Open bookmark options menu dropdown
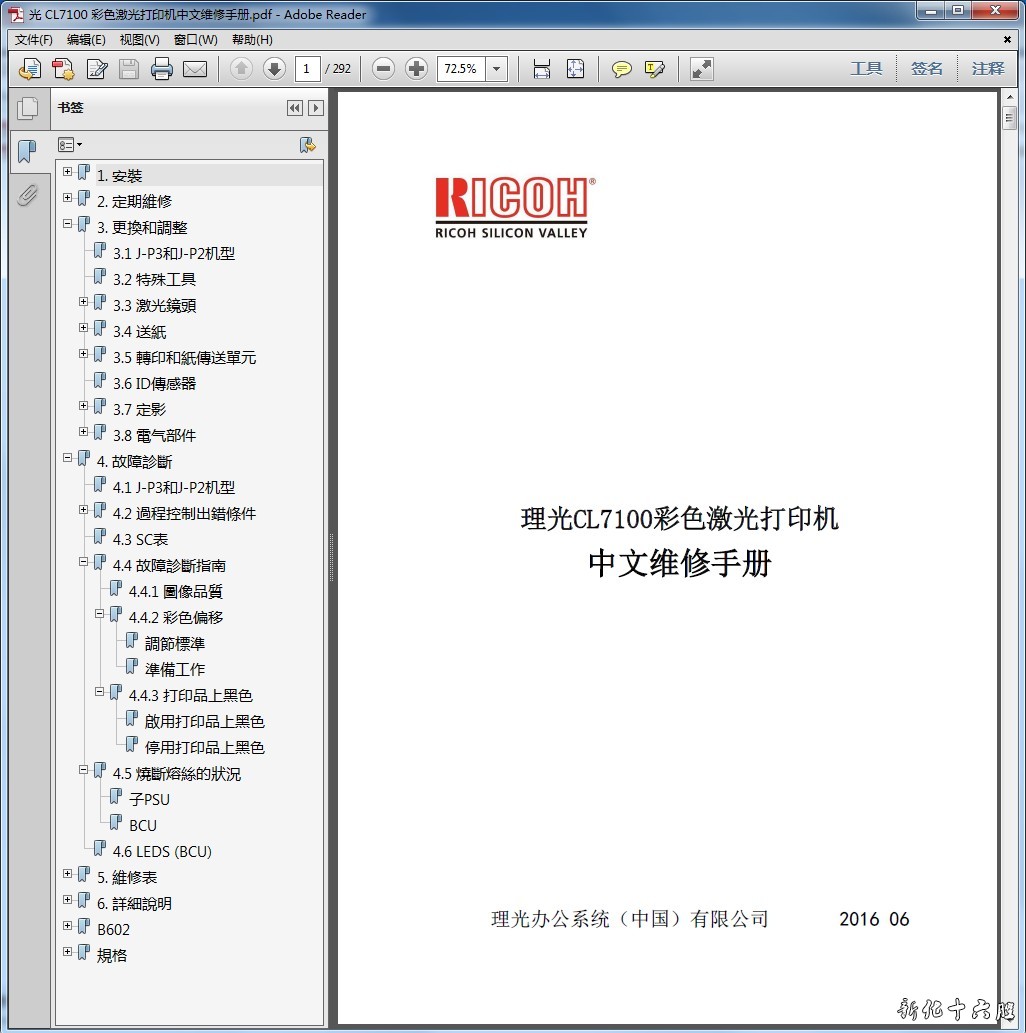The width and height of the screenshot is (1026, 1033). click(x=70, y=145)
